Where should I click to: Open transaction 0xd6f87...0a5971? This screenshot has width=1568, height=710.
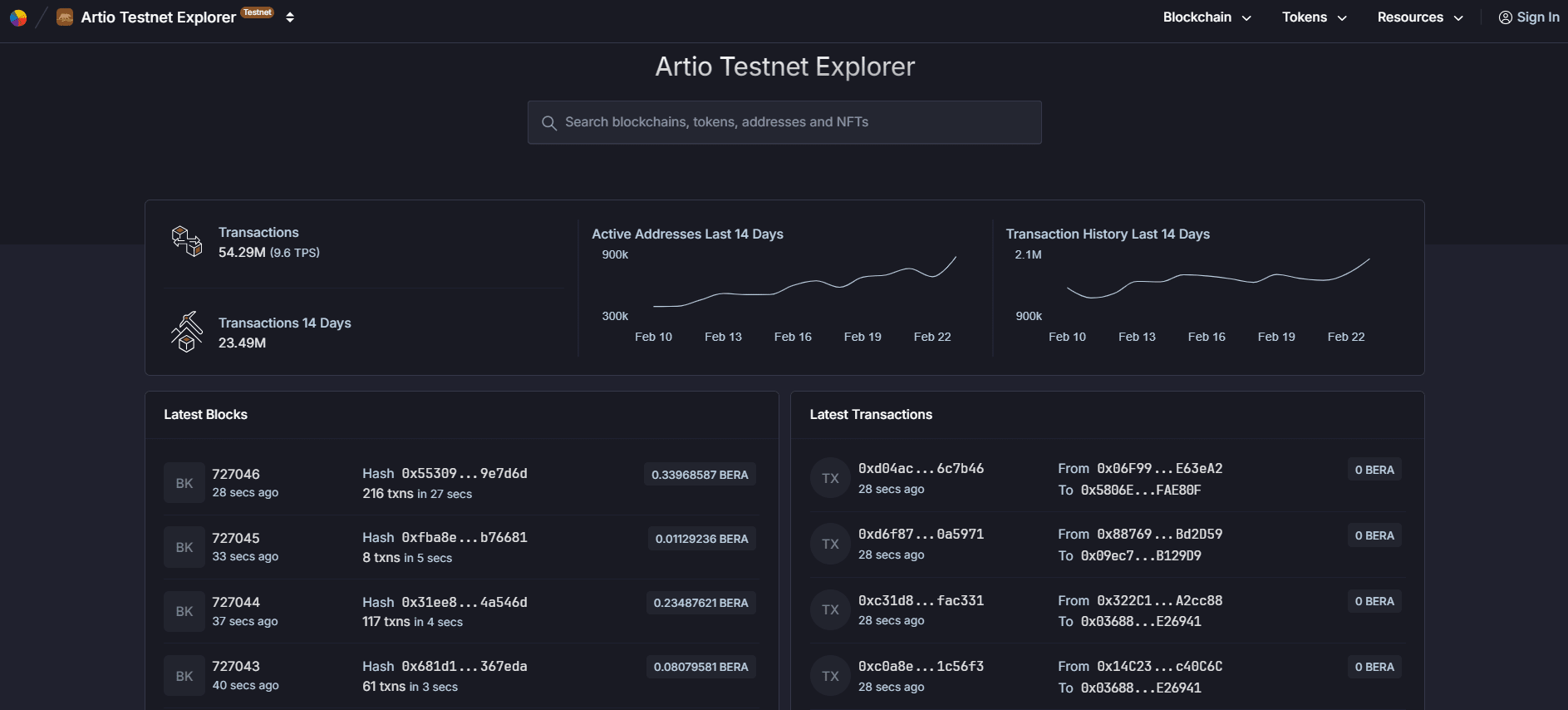[x=921, y=534]
